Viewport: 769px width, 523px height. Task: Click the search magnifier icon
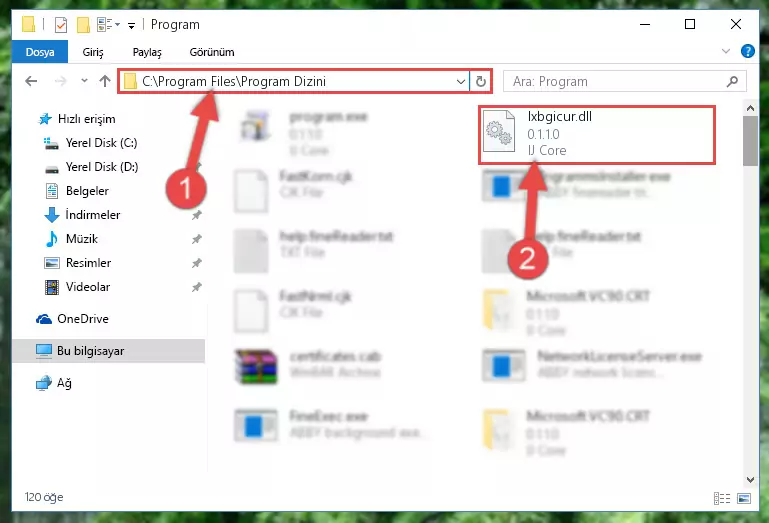coord(732,81)
